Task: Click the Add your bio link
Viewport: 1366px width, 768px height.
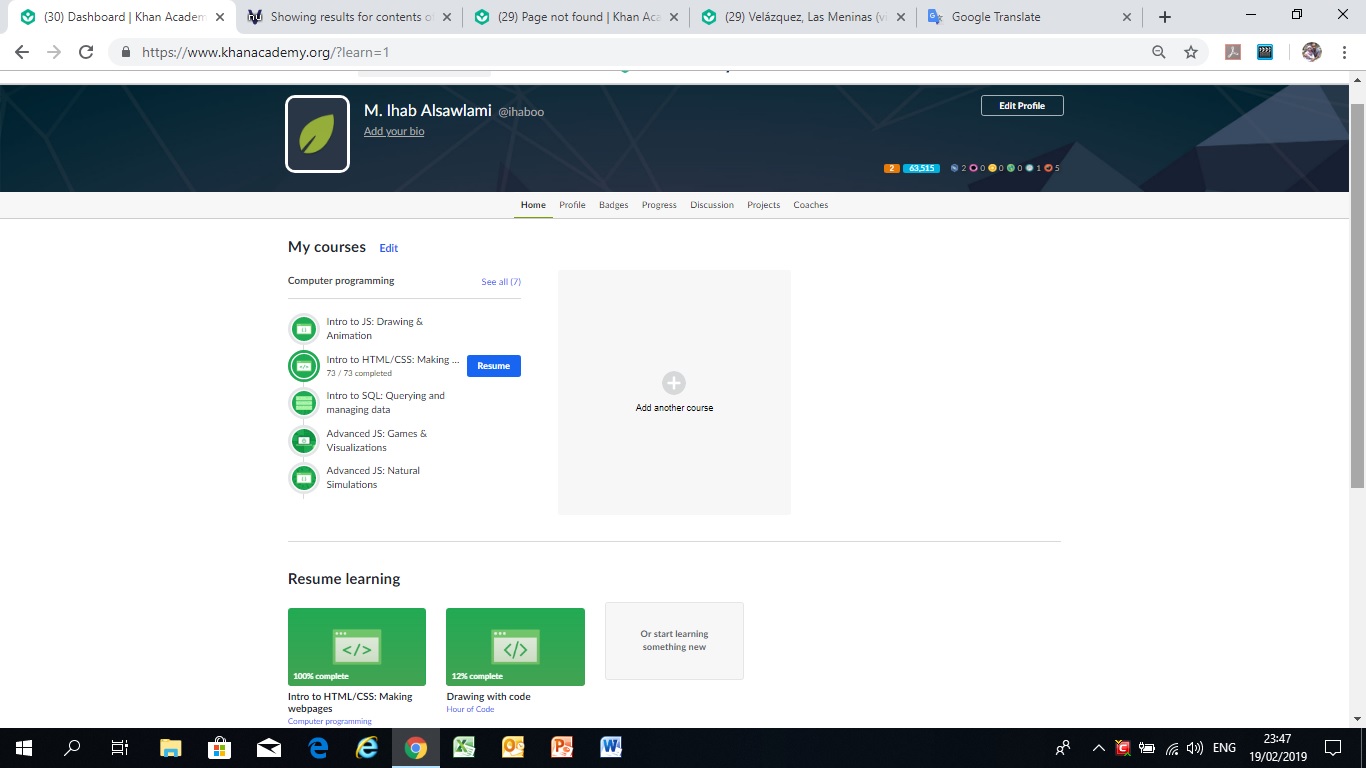Action: (394, 132)
